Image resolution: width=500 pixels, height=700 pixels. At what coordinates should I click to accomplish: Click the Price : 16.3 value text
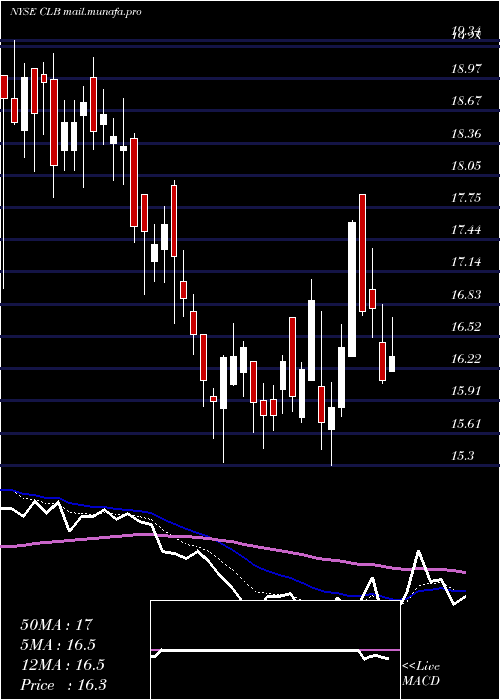click(x=63, y=685)
